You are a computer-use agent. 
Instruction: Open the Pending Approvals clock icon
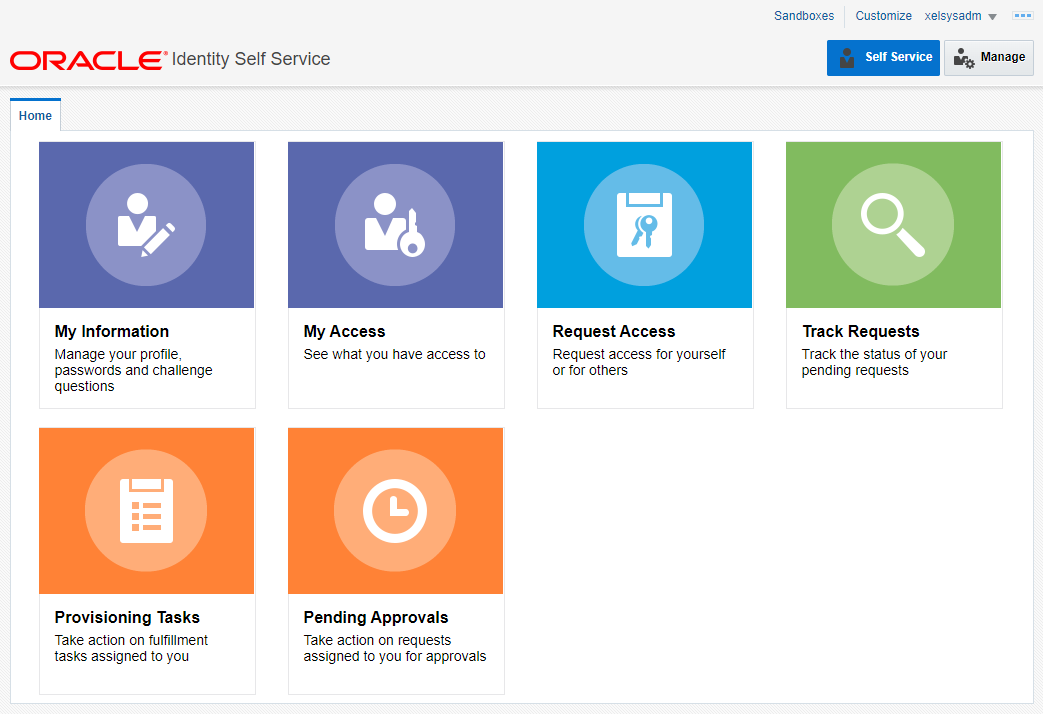click(395, 510)
